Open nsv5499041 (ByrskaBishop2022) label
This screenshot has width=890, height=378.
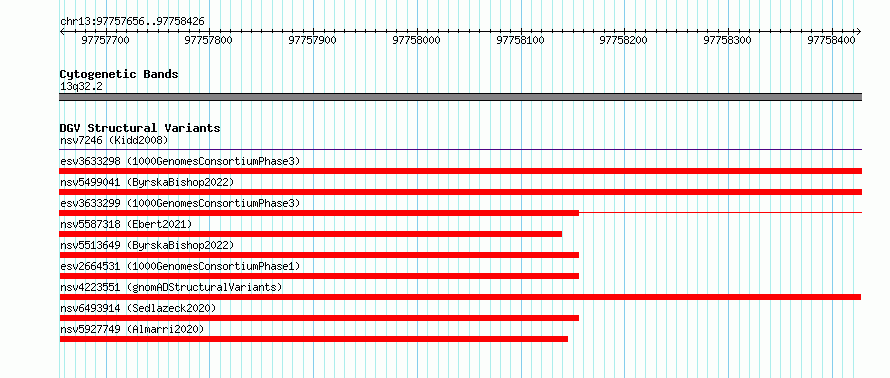coord(147,182)
